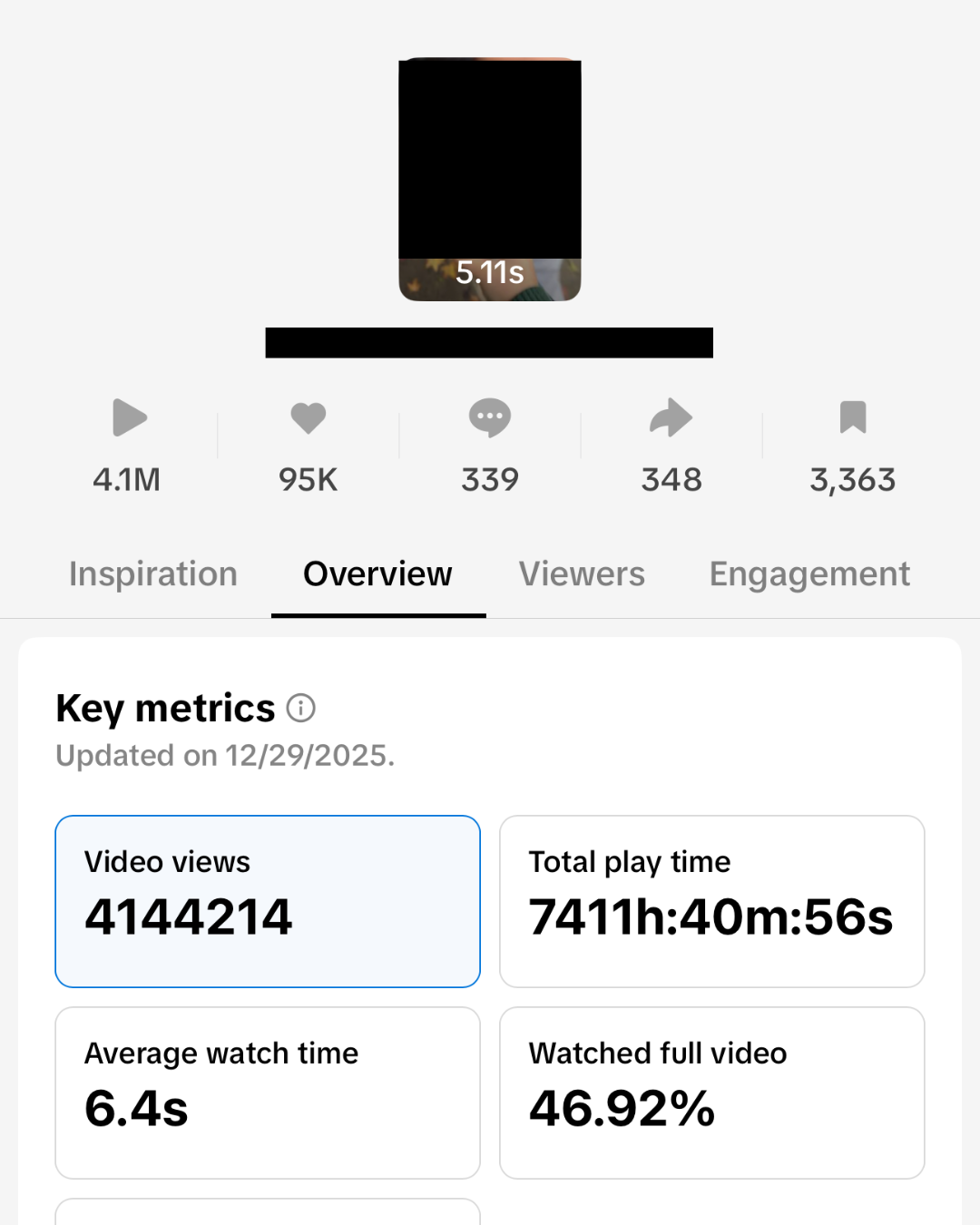Open the Viewers tab
This screenshot has height=1225, width=980.
tap(582, 574)
